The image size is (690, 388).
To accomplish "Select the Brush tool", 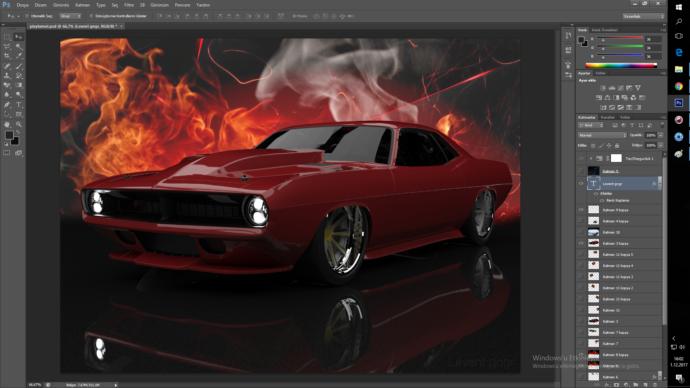I will [x=19, y=66].
